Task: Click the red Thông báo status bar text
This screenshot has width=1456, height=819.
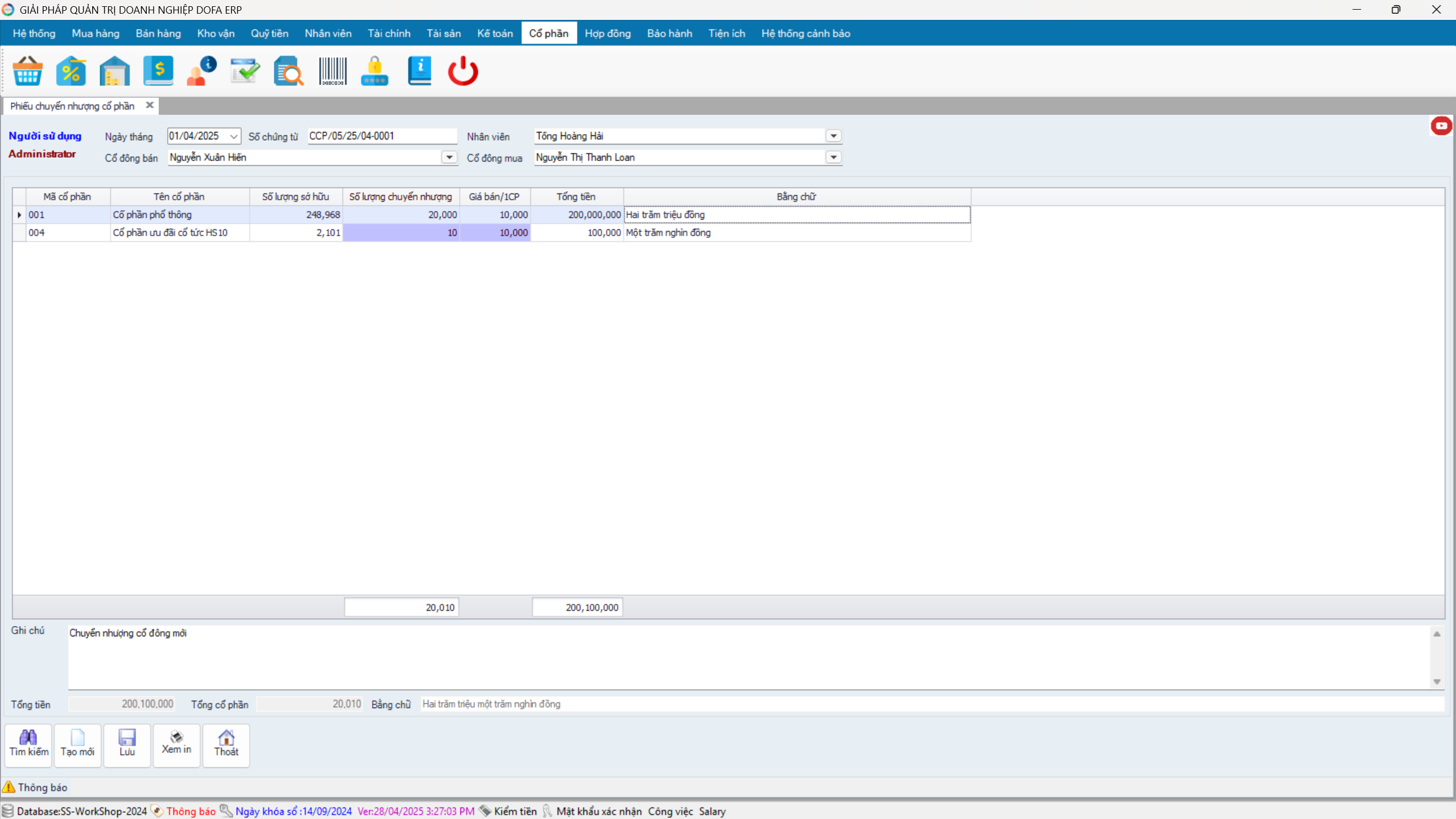Action: 191,811
